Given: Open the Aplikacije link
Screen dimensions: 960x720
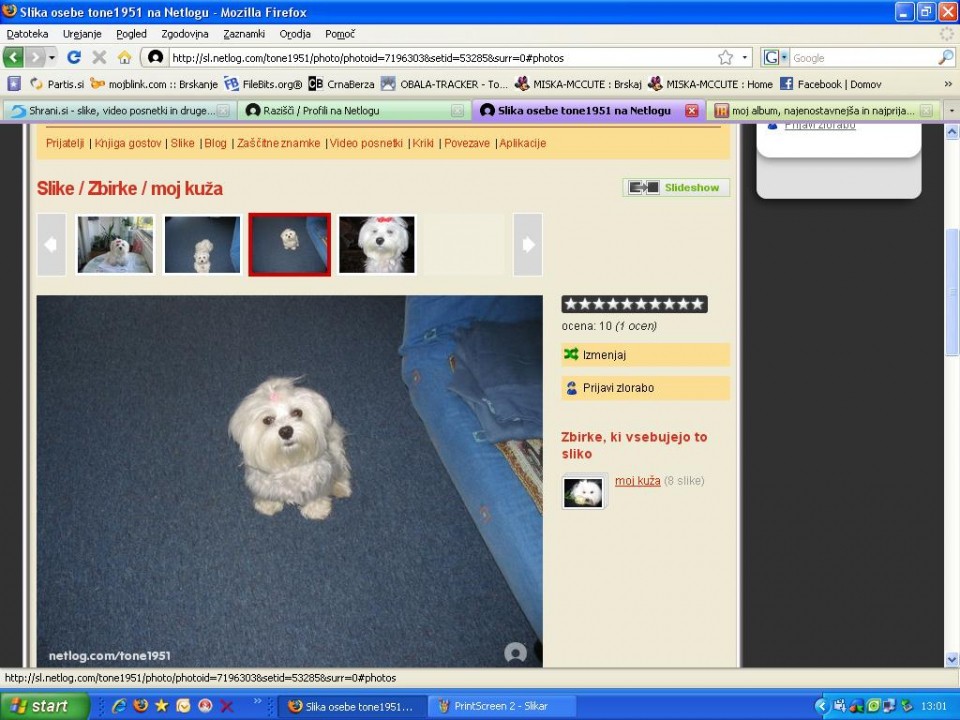Looking at the screenshot, I should (522, 143).
